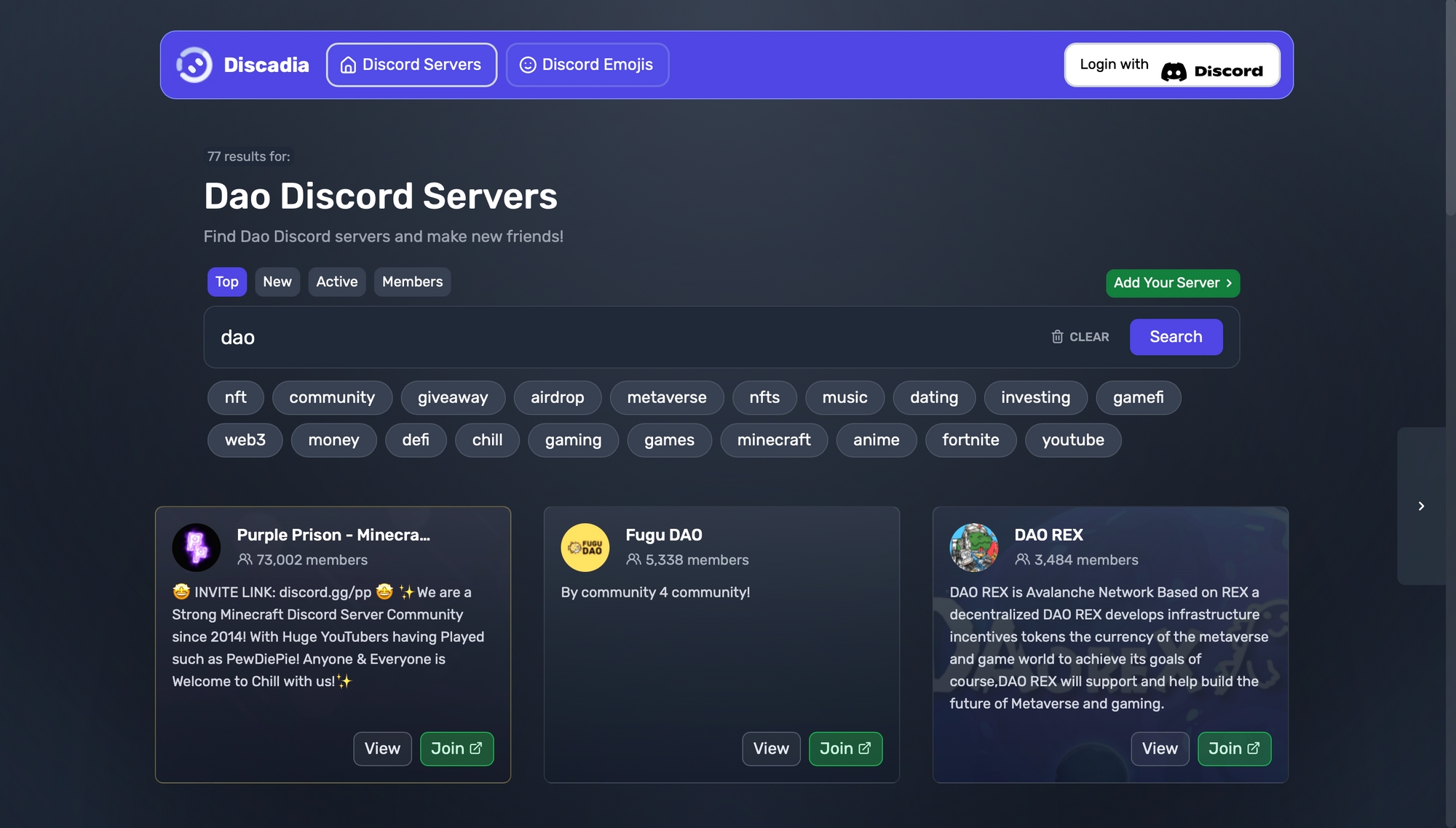View the Purple Prison server
The width and height of the screenshot is (1456, 828).
coord(382,749)
